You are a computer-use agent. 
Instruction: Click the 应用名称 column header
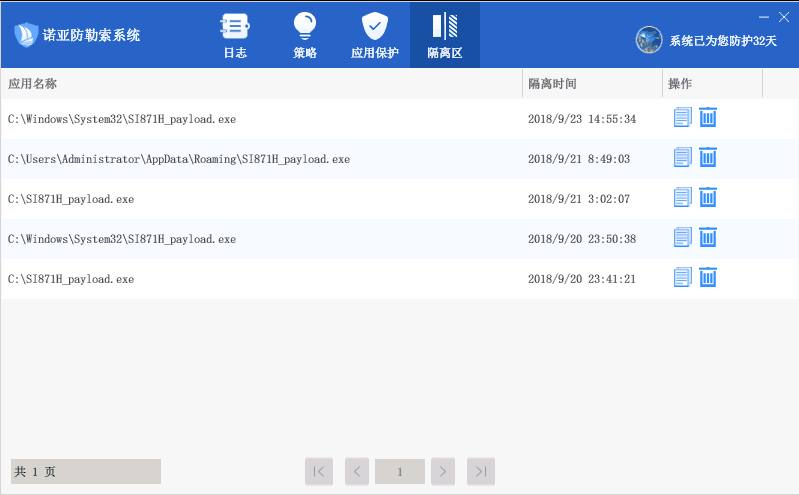261,84
